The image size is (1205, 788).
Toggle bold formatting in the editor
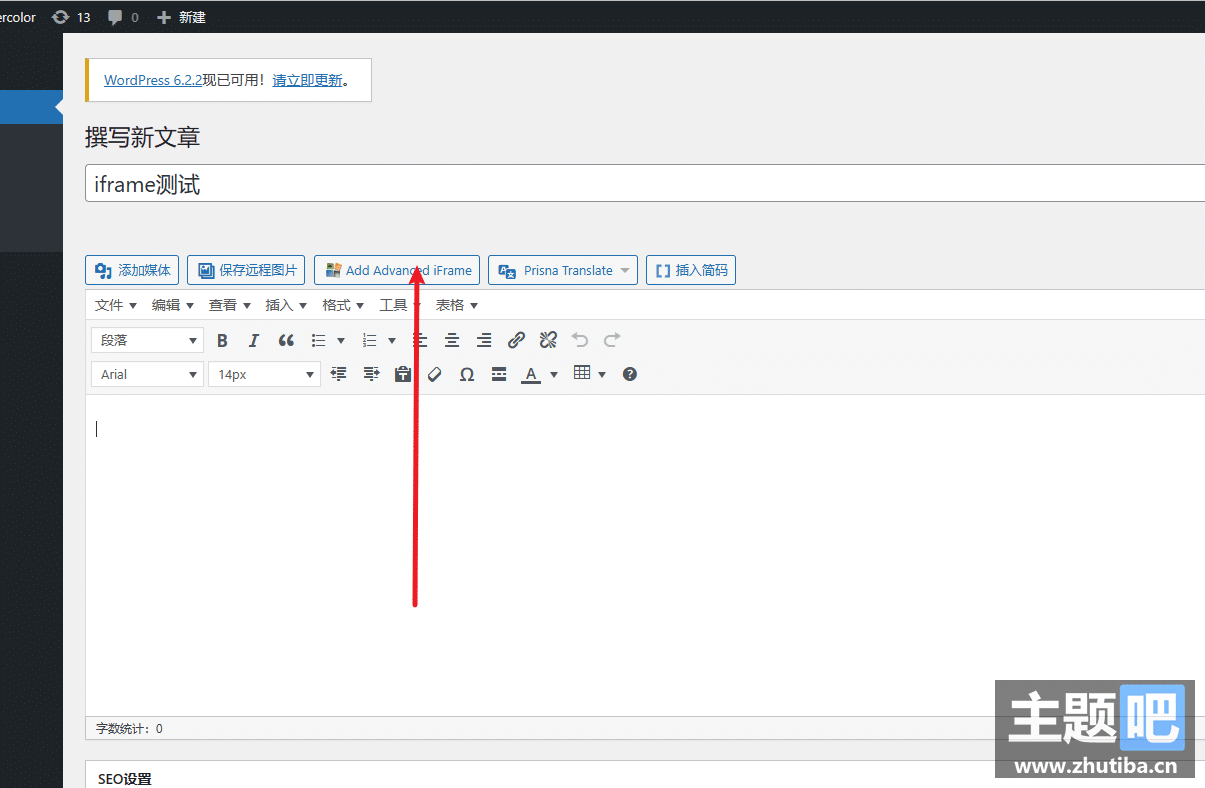[x=222, y=341]
